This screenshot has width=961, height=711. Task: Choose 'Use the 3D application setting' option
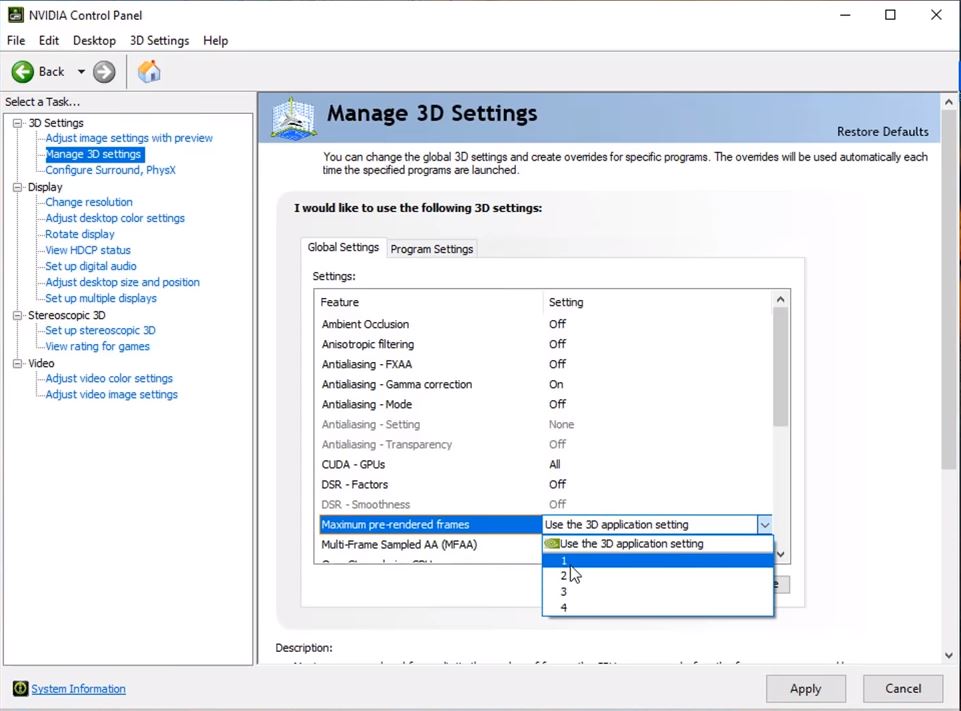pyautogui.click(x=631, y=544)
